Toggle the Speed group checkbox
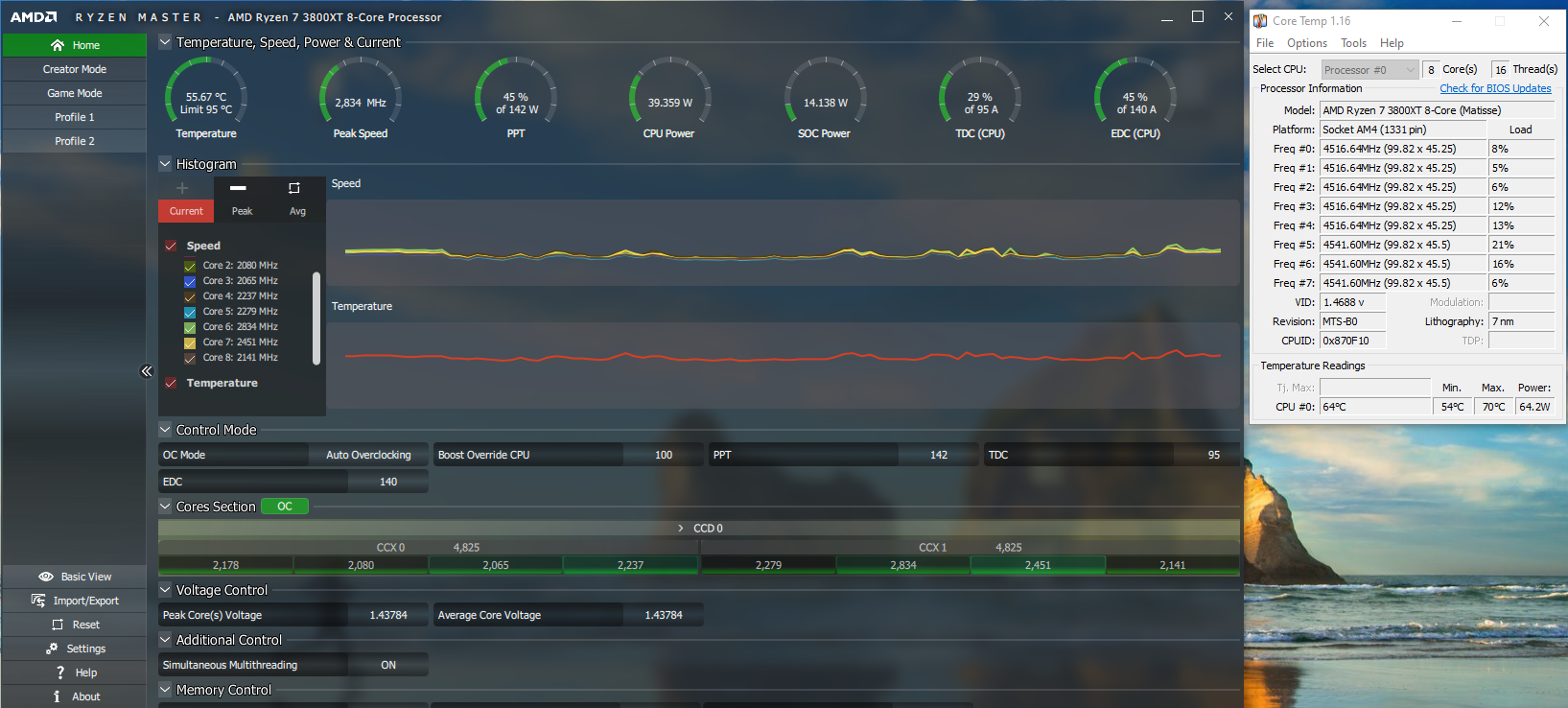 click(171, 246)
